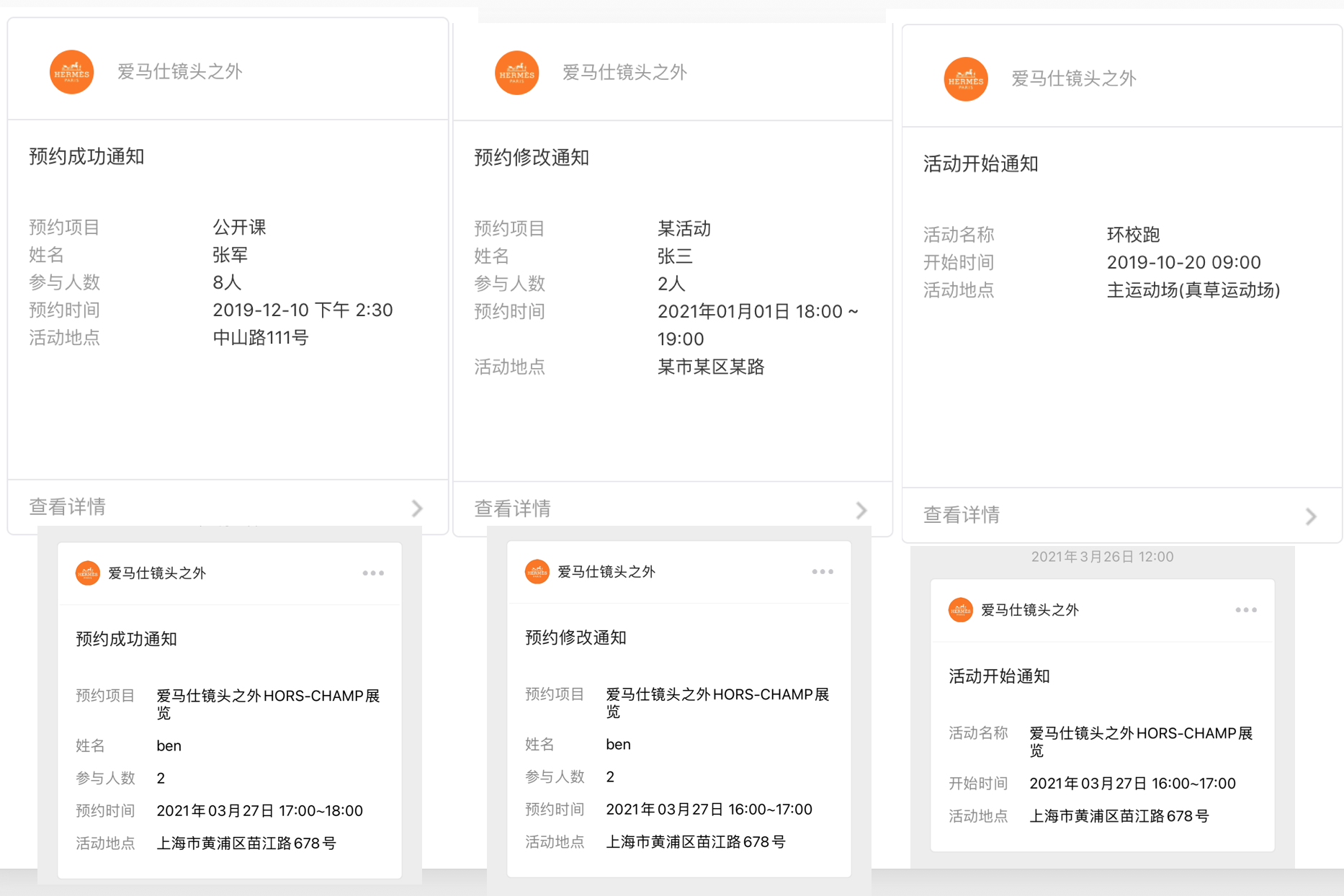Click address 上海市黄浦区苗江路678号 in lower 活动开始通知 card
1344x896 pixels.
[1119, 816]
